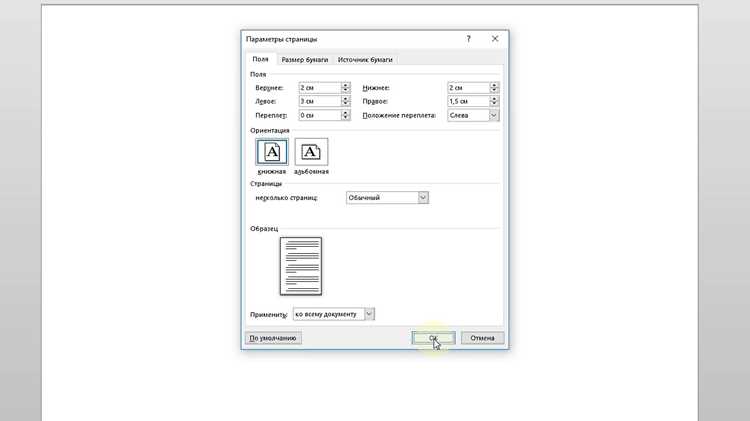750x421 pixels.
Task: Click the Образец page preview thumbnail
Action: (301, 266)
